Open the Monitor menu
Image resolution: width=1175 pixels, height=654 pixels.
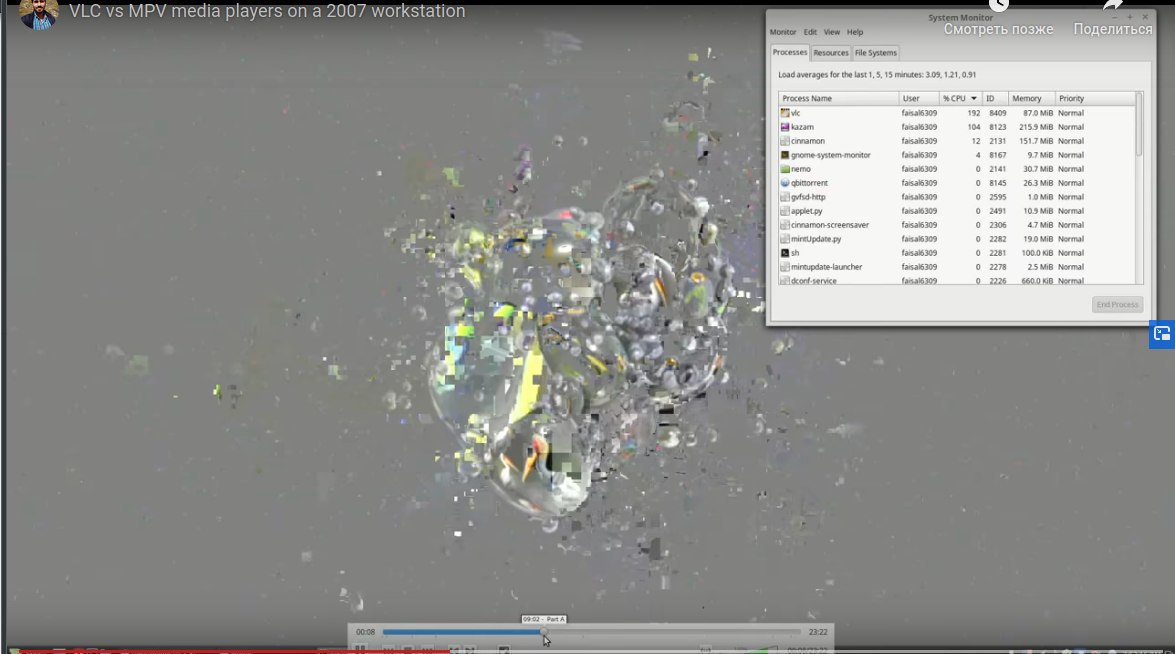[782, 32]
